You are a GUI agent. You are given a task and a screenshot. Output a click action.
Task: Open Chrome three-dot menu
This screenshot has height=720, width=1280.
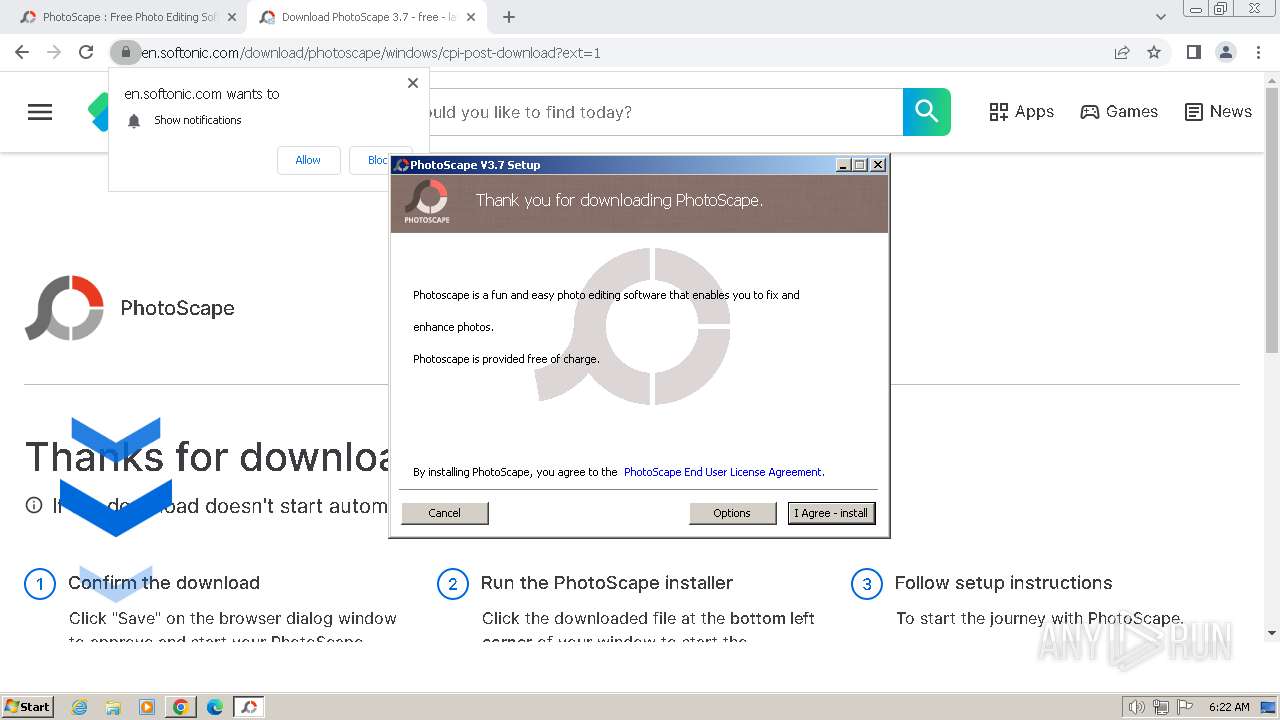1258,52
